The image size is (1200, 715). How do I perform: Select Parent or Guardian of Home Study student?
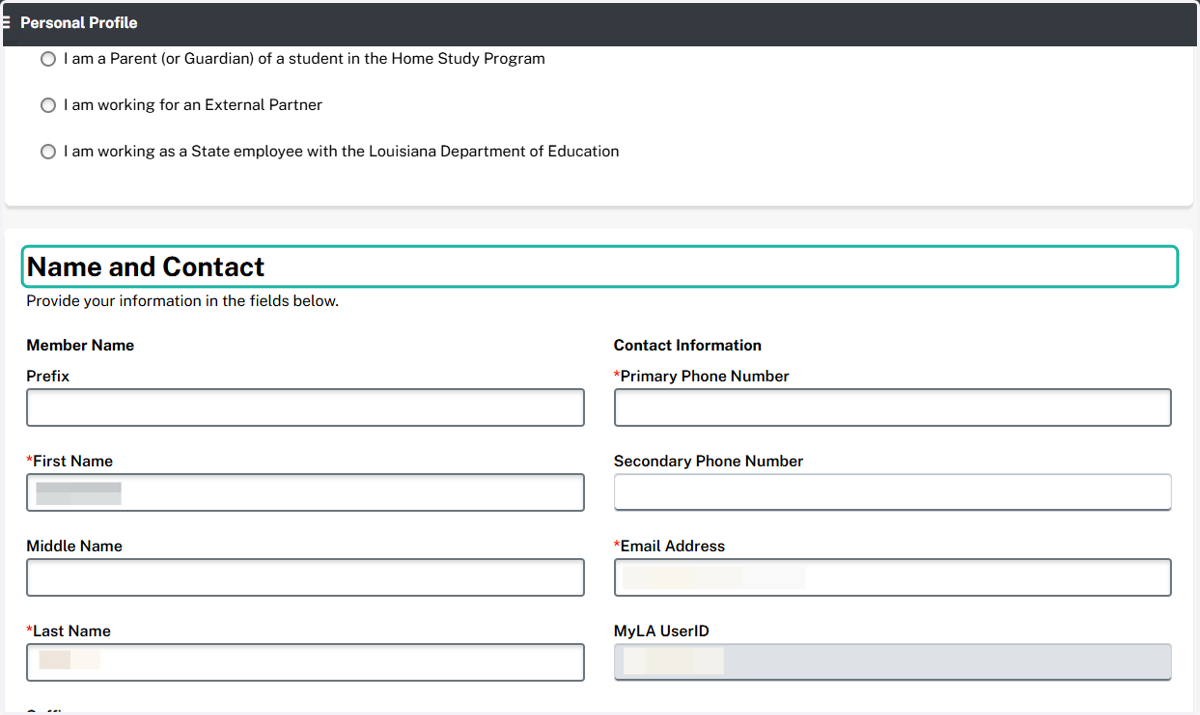coord(48,59)
